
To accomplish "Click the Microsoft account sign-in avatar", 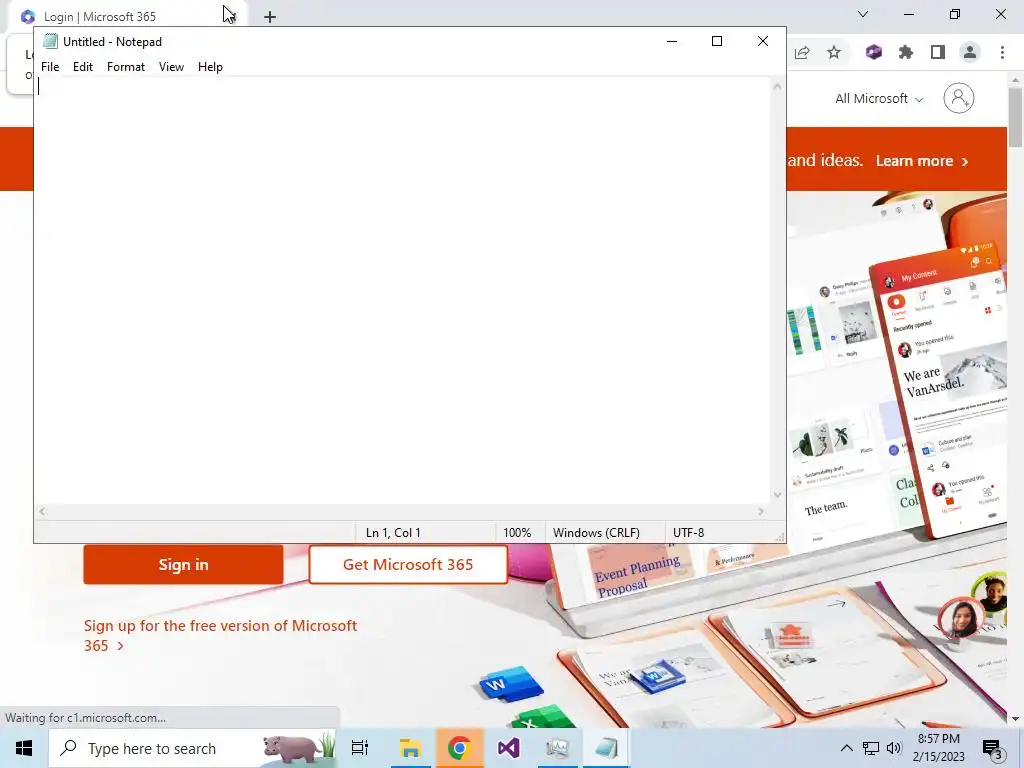I will 959,99.
